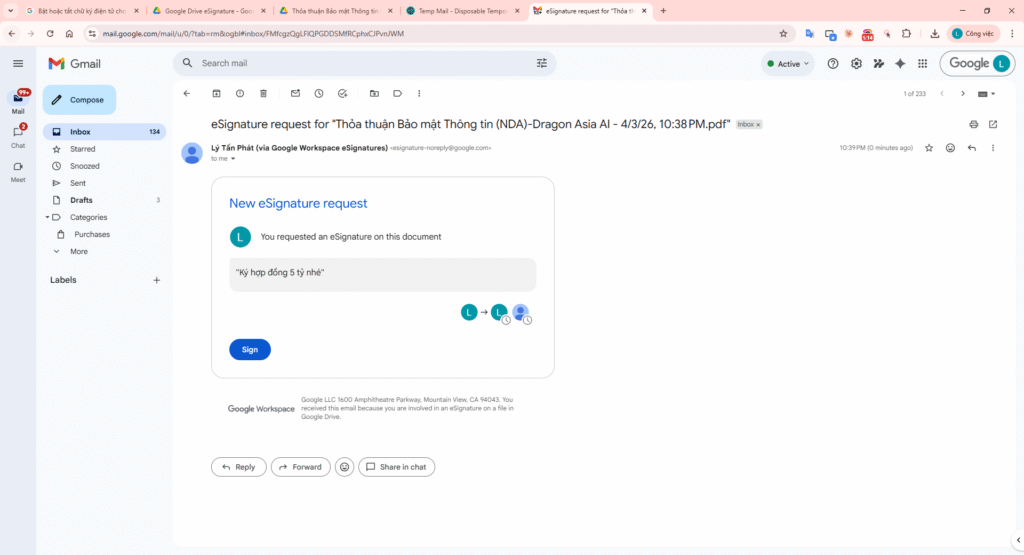1024x555 pixels.
Task: Click the Forward button below the email
Action: (300, 467)
